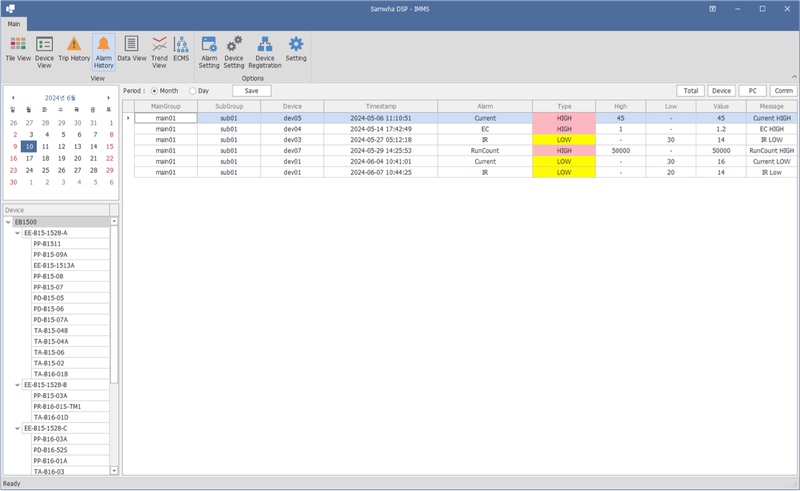Open Data View
Viewport: 800px width, 491px height.
point(132,50)
